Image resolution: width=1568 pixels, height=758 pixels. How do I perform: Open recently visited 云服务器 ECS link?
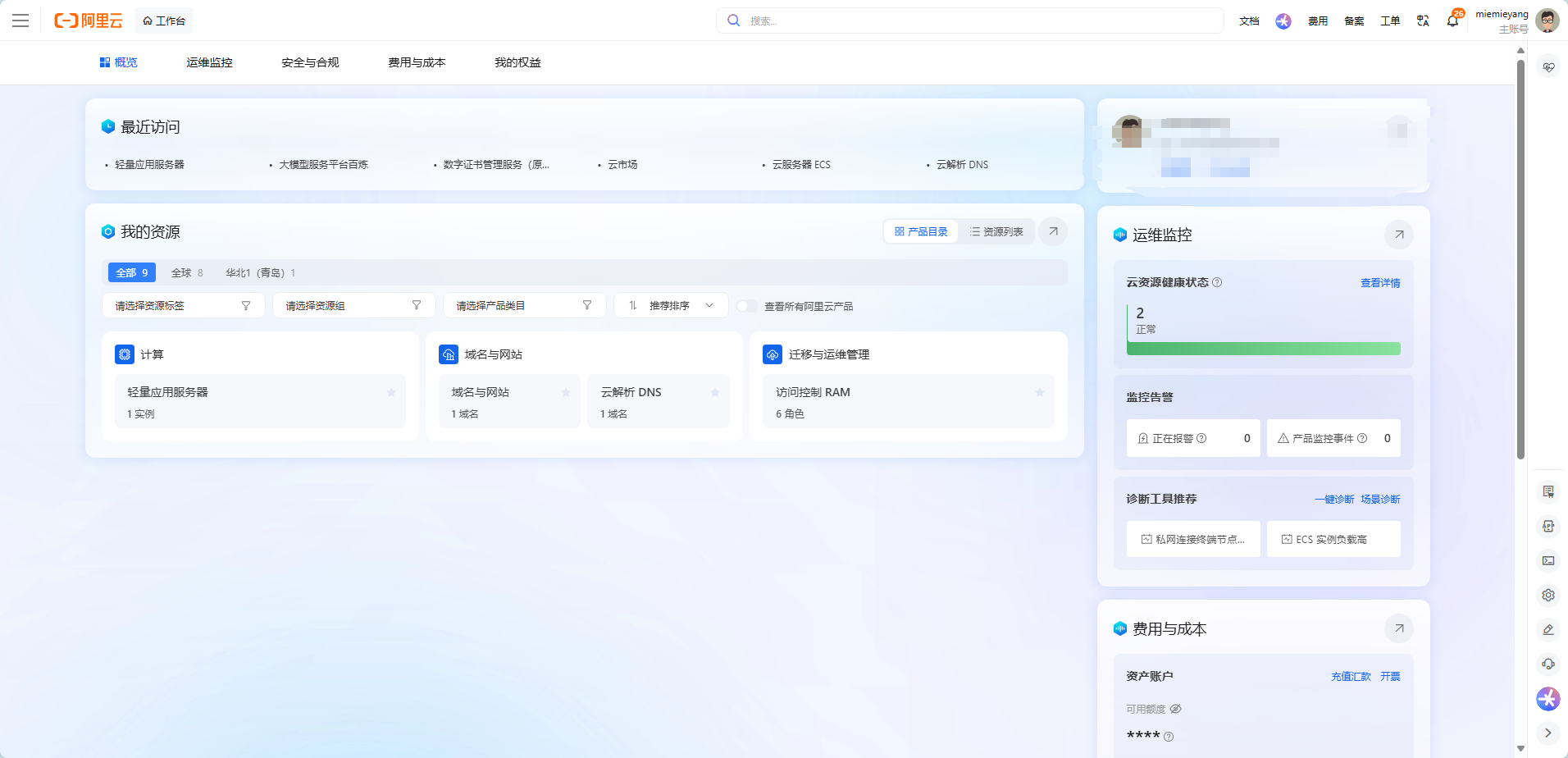pos(801,165)
